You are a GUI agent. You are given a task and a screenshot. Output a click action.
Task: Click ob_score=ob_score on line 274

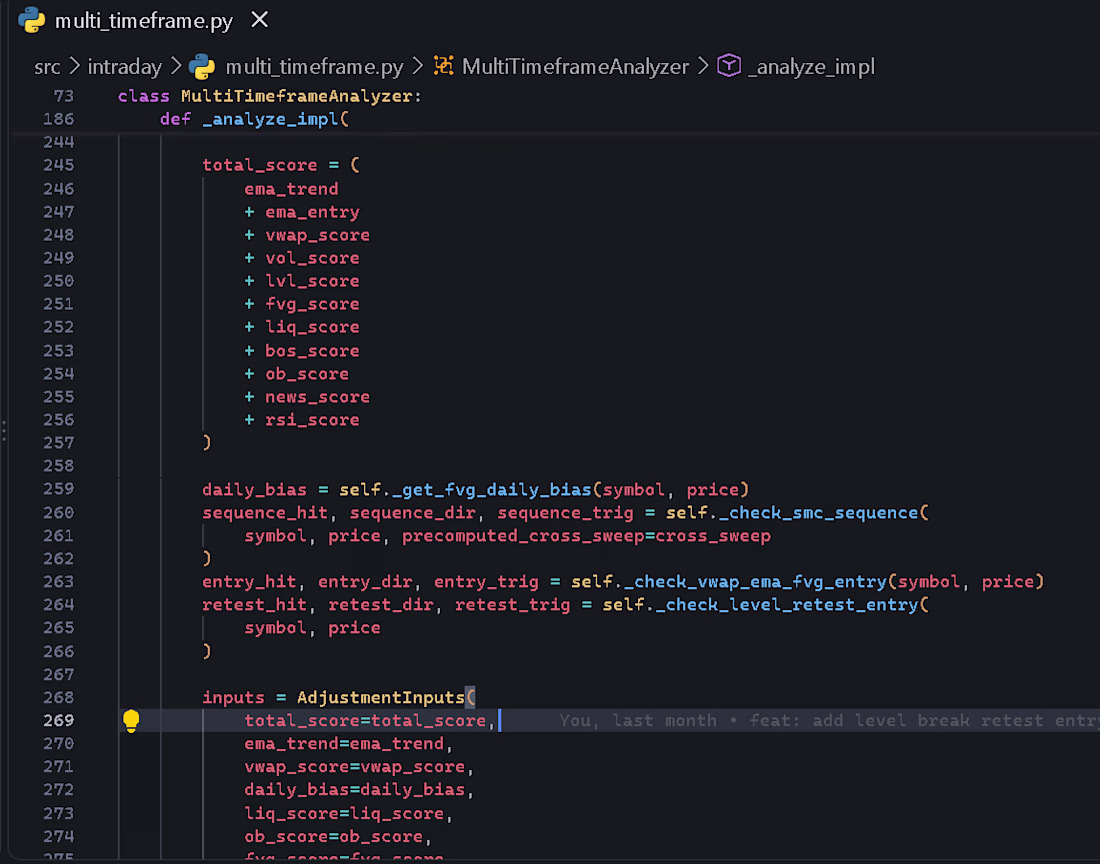click(333, 837)
